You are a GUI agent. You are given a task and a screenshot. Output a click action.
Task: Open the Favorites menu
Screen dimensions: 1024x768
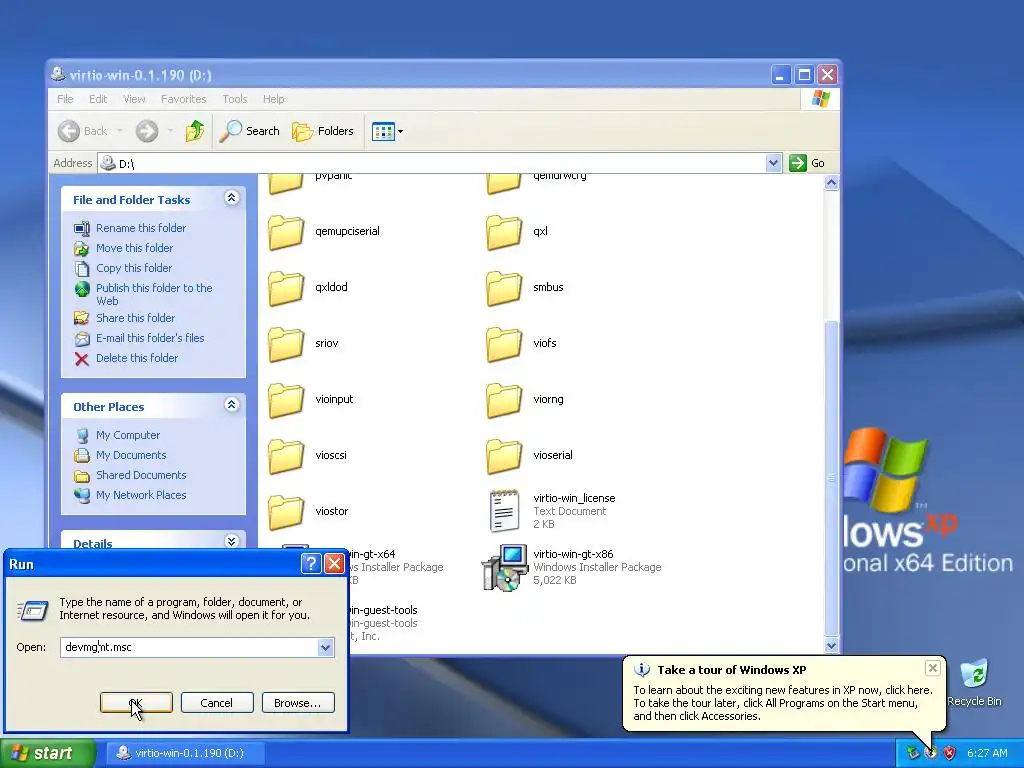point(184,99)
